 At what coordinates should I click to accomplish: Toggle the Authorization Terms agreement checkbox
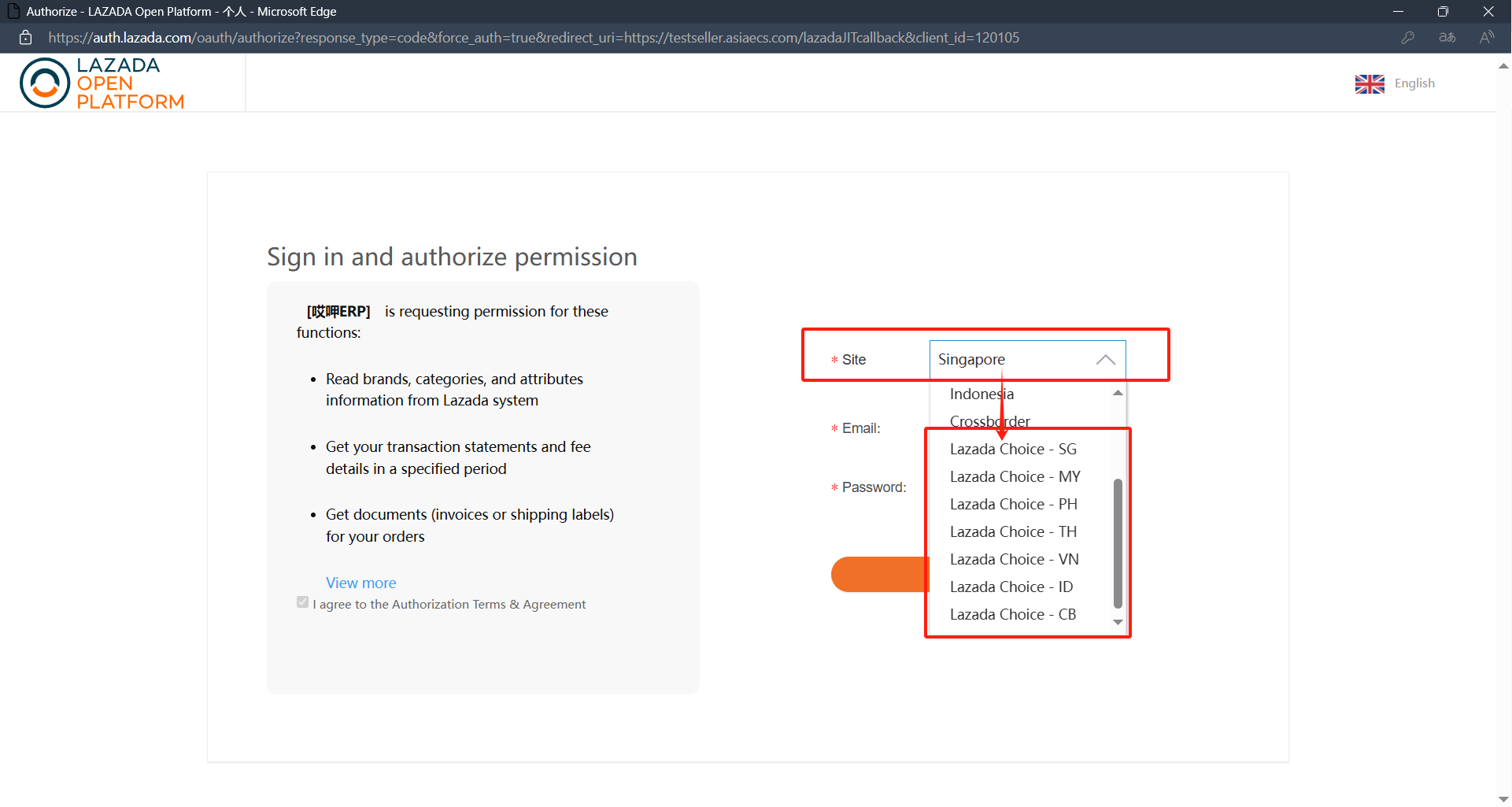point(302,602)
